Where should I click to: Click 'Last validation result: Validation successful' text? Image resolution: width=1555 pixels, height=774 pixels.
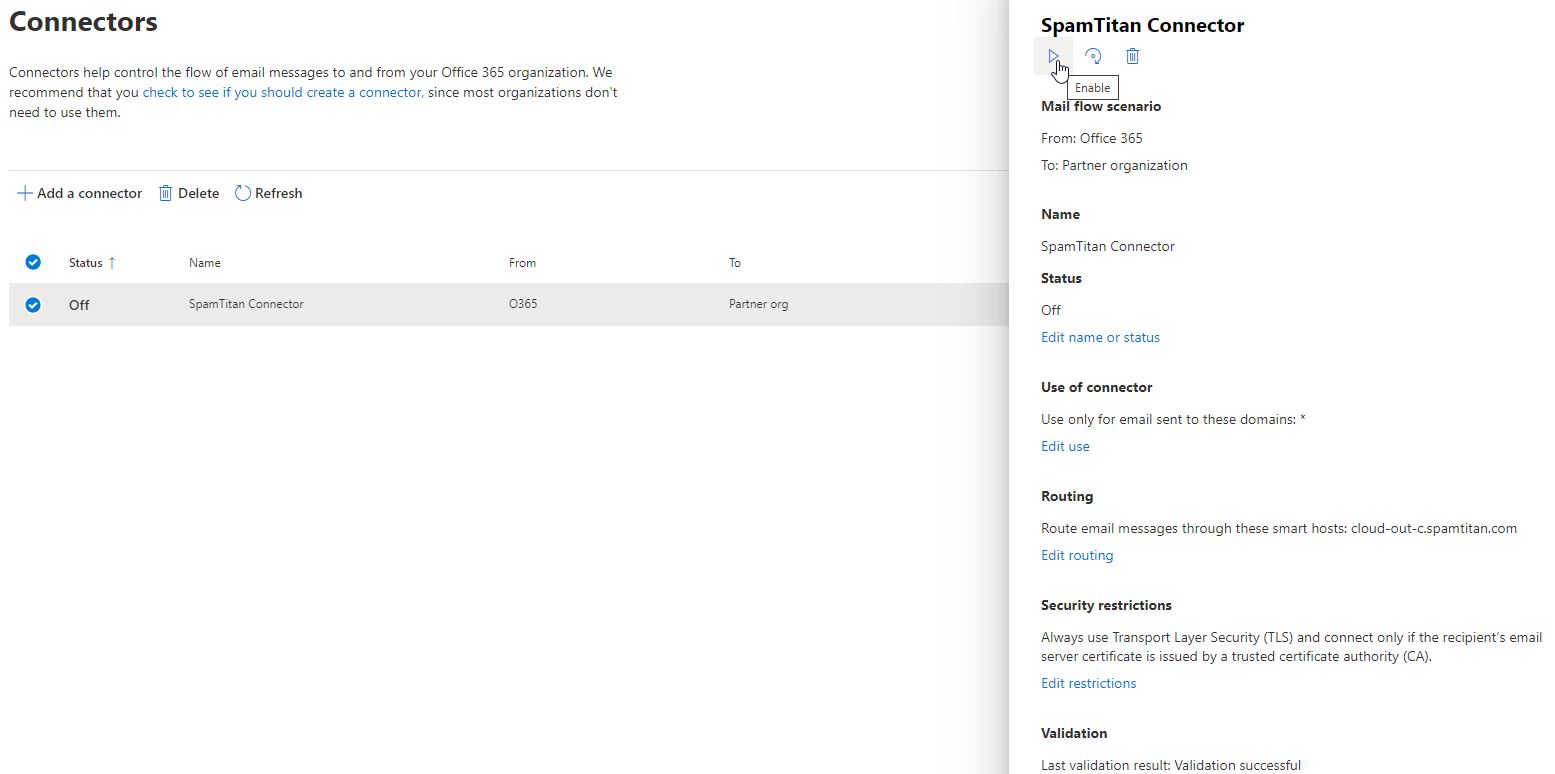pos(1171,765)
